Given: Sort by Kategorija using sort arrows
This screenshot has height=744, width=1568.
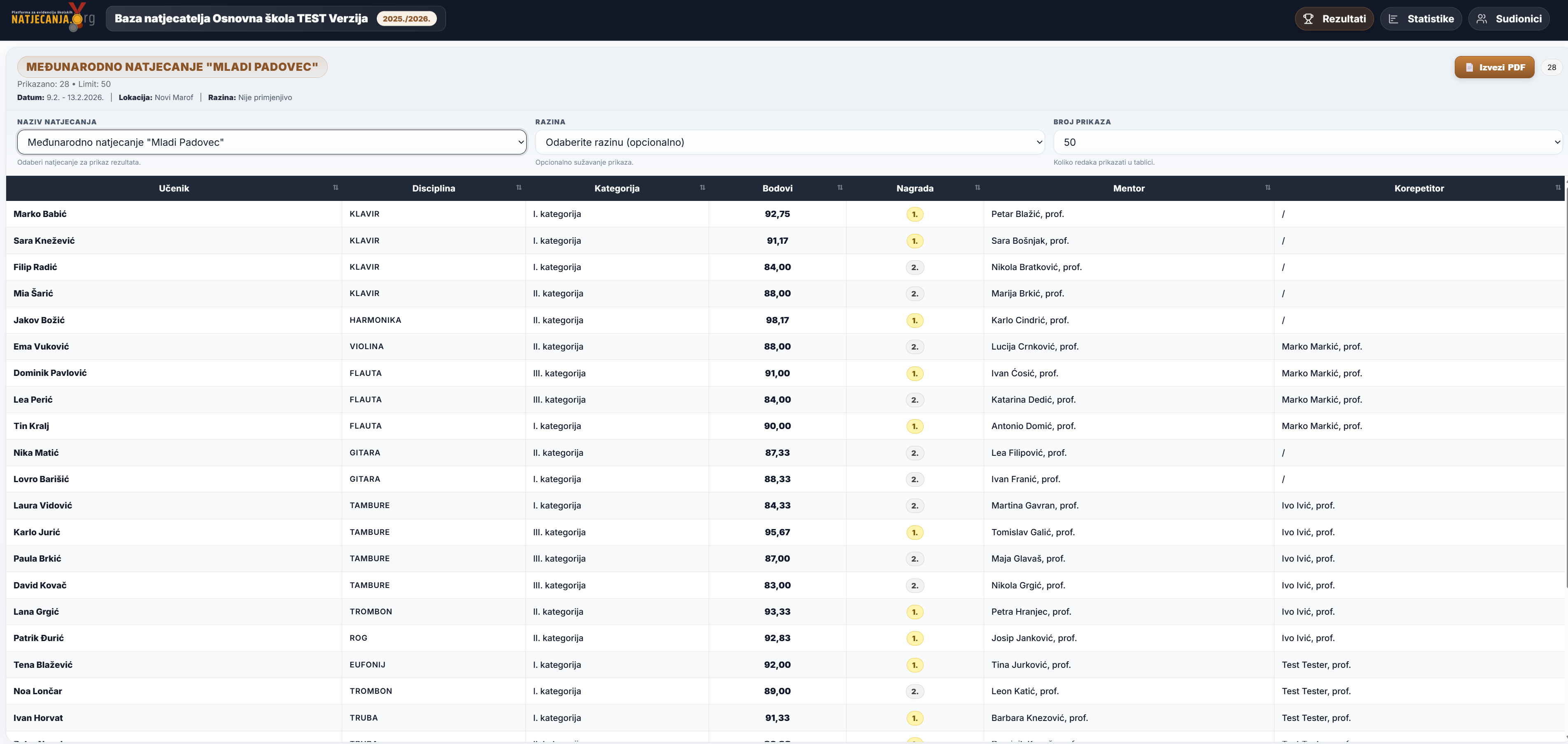Looking at the screenshot, I should click(x=702, y=187).
